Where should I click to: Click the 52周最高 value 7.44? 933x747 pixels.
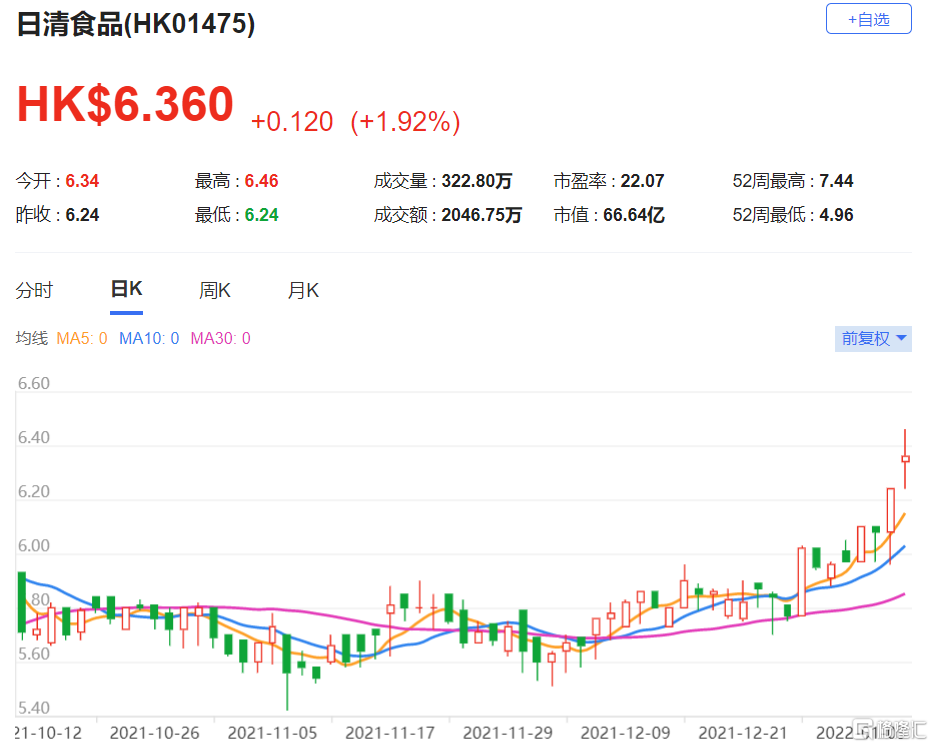(x=836, y=181)
